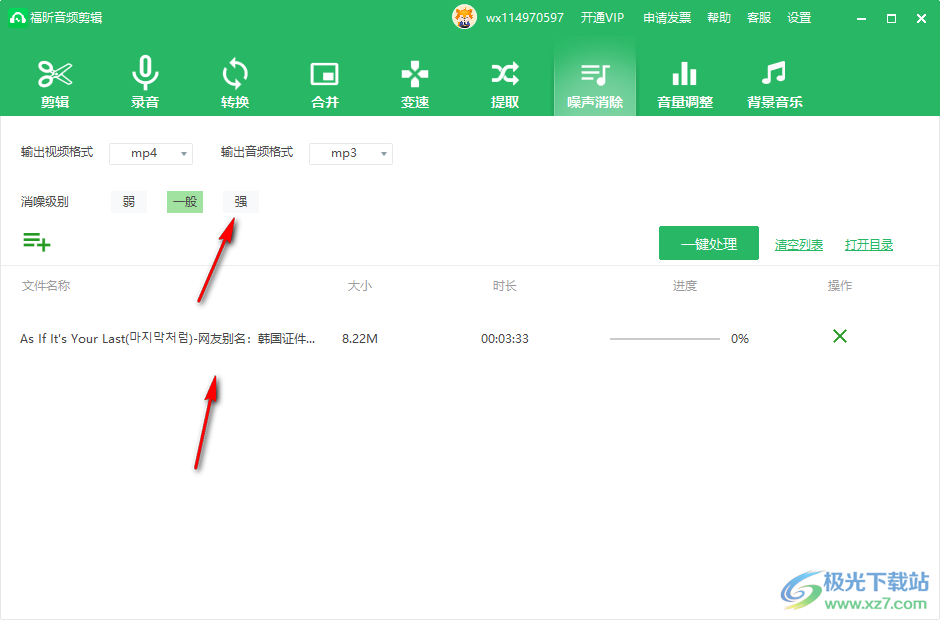Select the 录音 microphone tool
The height and width of the screenshot is (620, 940).
145,83
